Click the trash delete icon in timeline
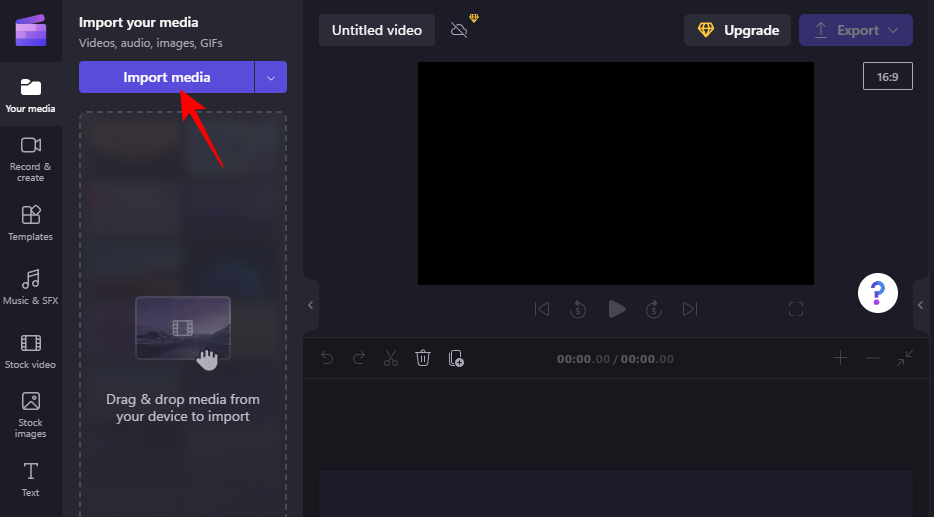Viewport: 934px width, 517px height. [423, 358]
